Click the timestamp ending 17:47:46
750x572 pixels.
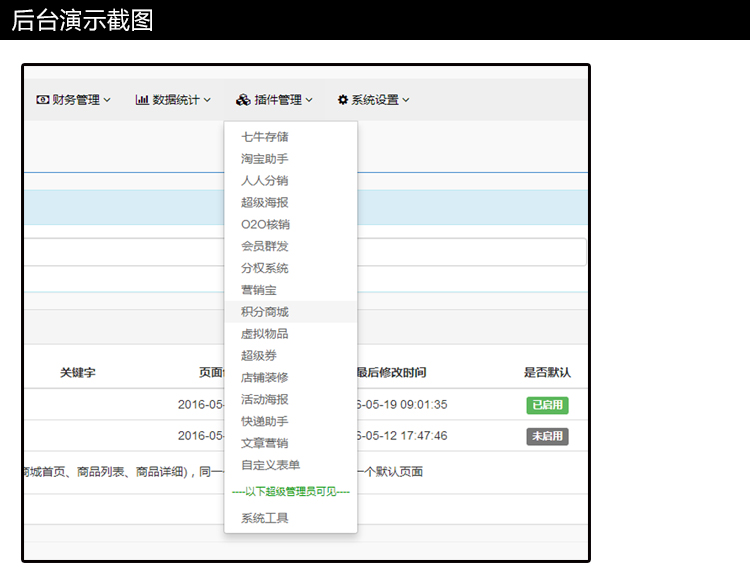point(402,436)
